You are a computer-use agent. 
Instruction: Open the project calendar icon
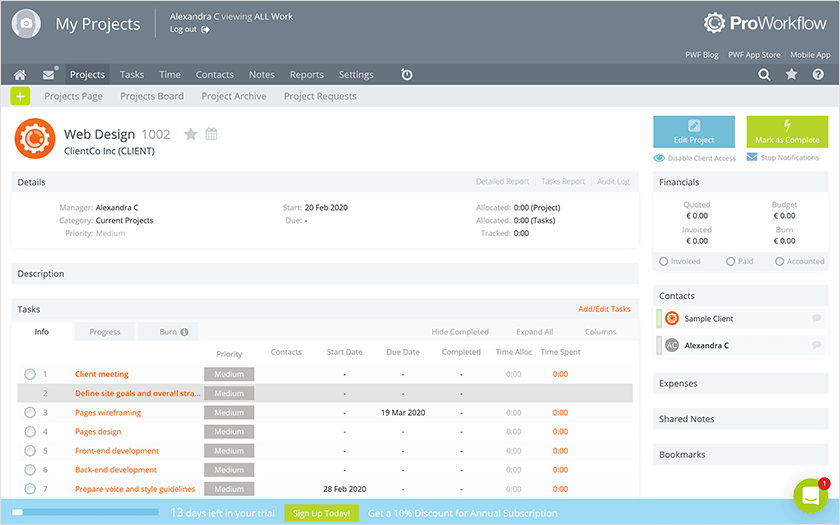click(x=212, y=134)
